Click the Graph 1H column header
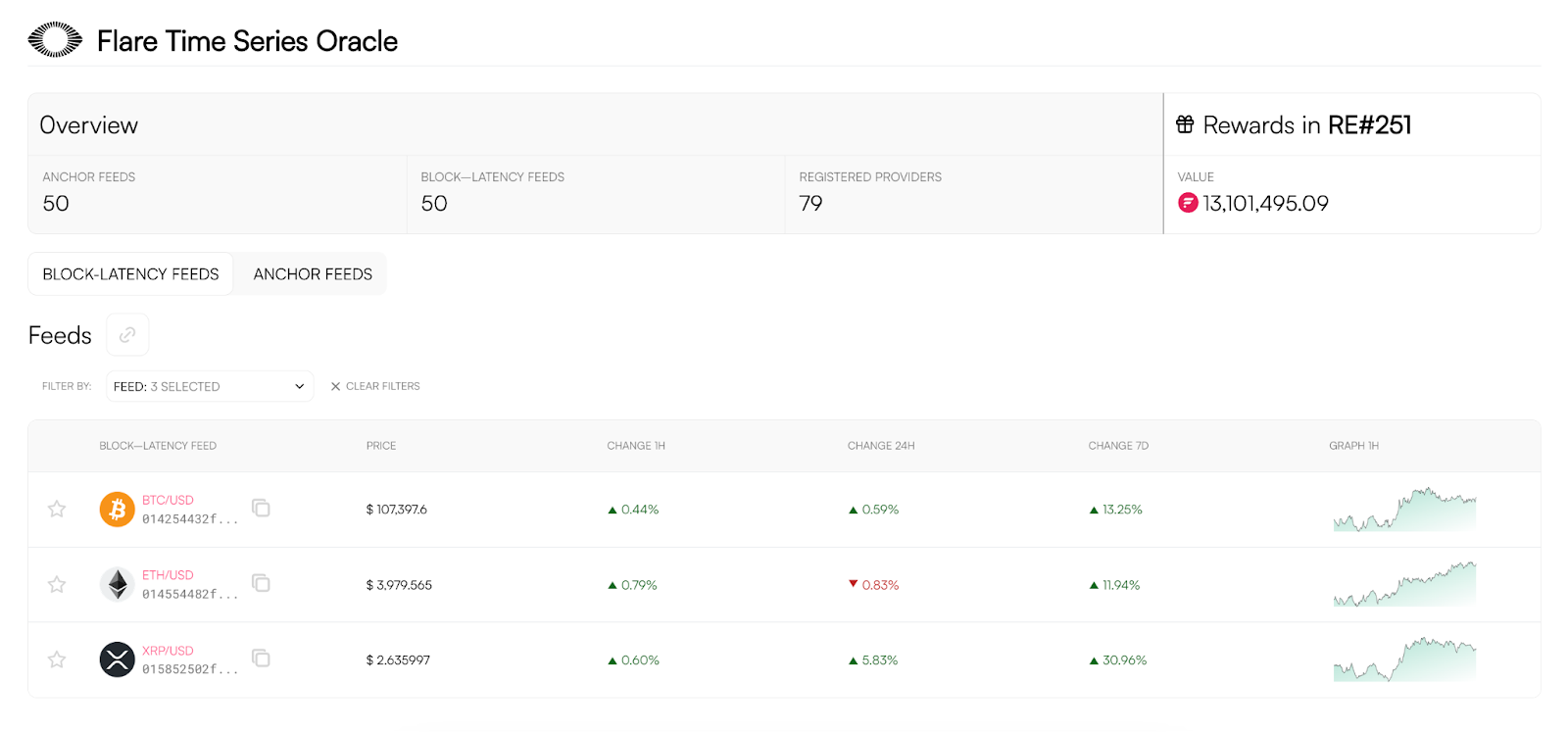Image resolution: width=1568 pixels, height=732 pixels. coord(1353,446)
